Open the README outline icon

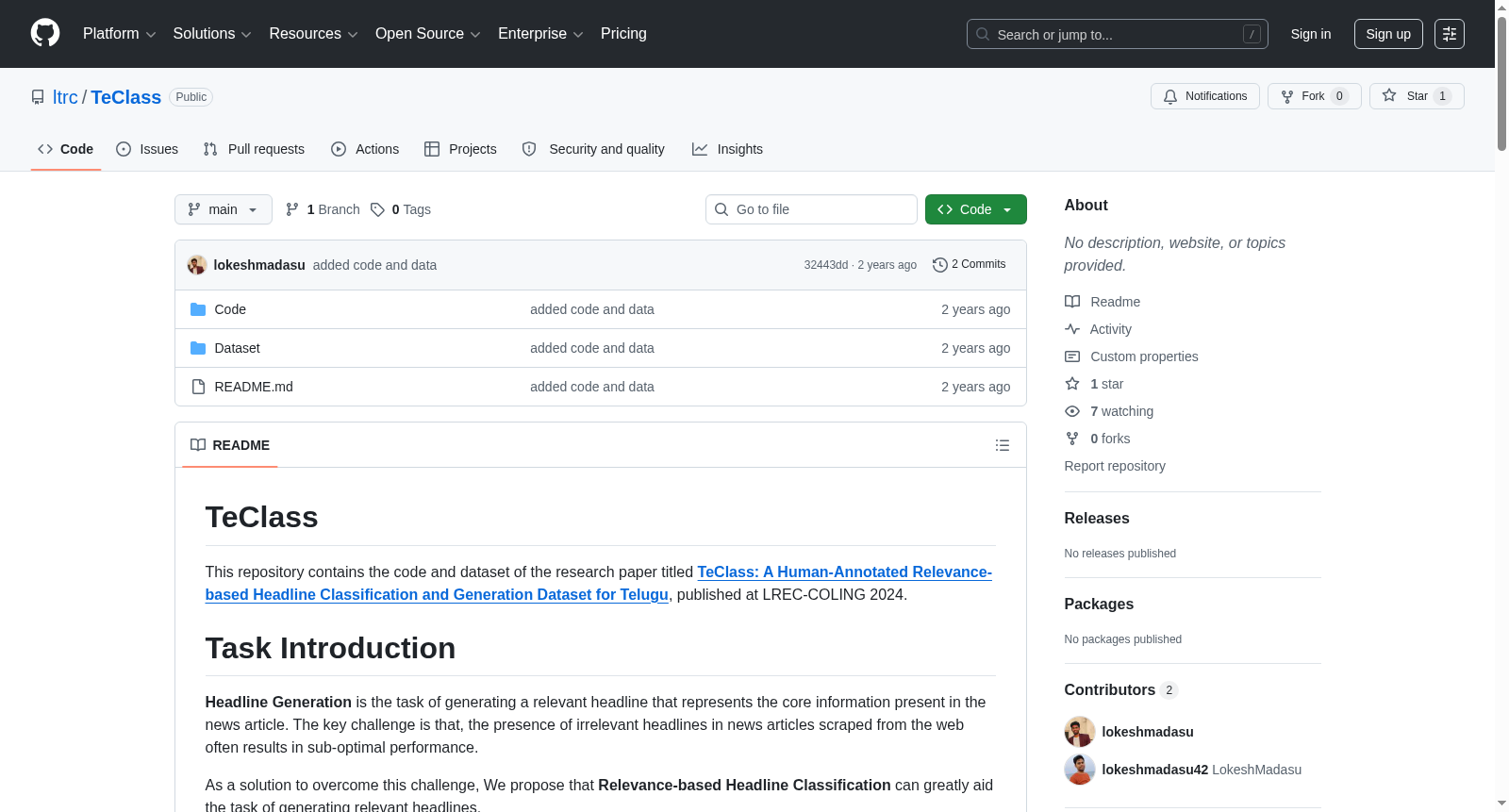point(1003,445)
